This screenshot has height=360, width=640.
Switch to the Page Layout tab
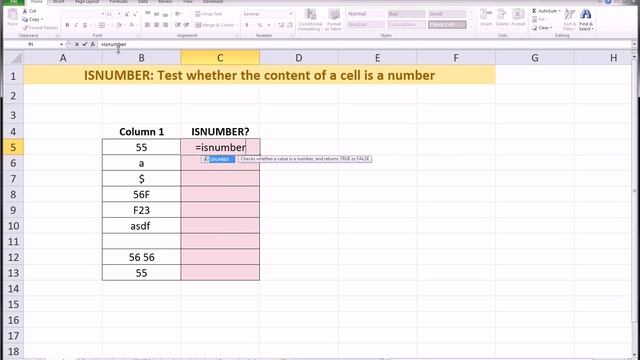pos(87,2)
